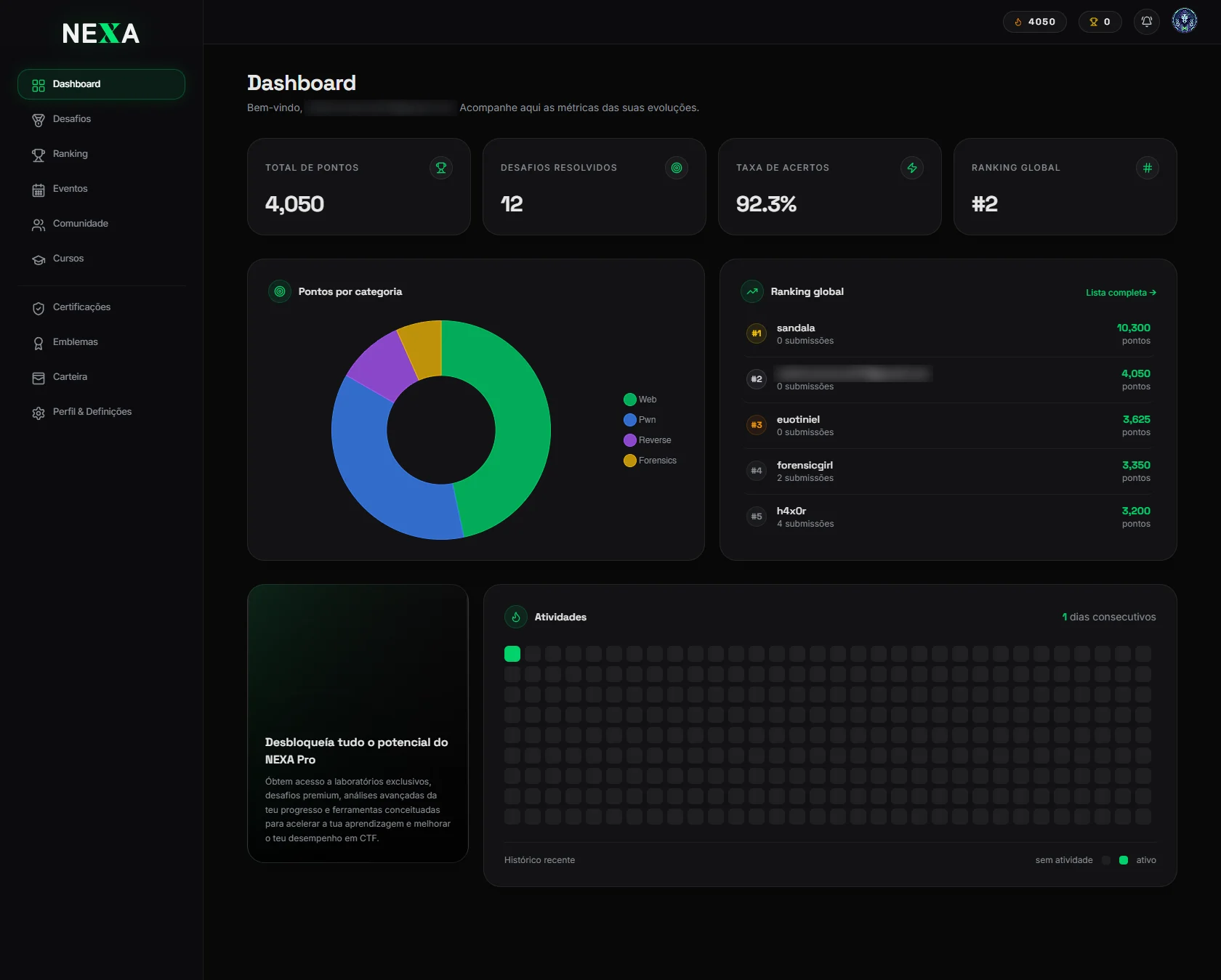Open the user avatar menu
The width and height of the screenshot is (1221, 980).
pos(1185,21)
